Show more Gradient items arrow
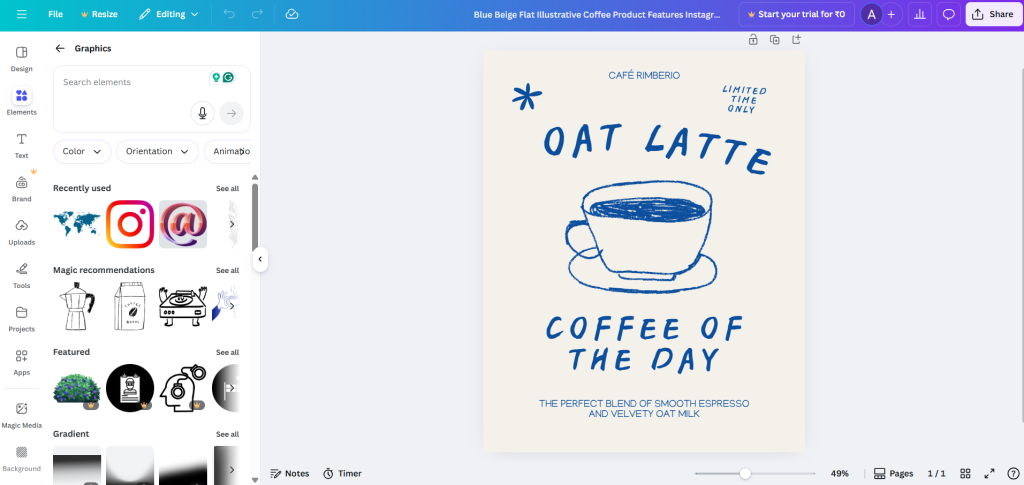This screenshot has height=485, width=1024. coord(231,470)
